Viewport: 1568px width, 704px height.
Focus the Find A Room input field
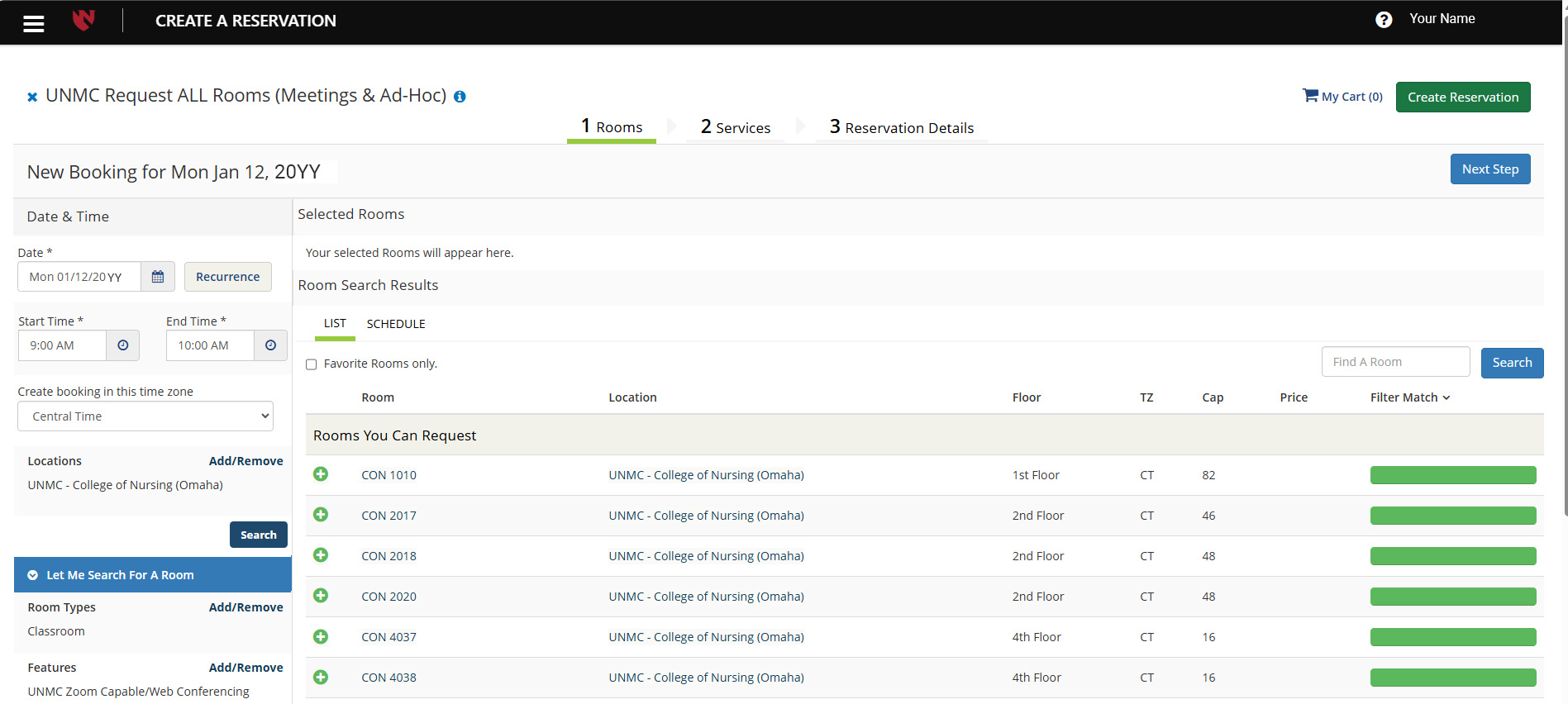(1395, 362)
